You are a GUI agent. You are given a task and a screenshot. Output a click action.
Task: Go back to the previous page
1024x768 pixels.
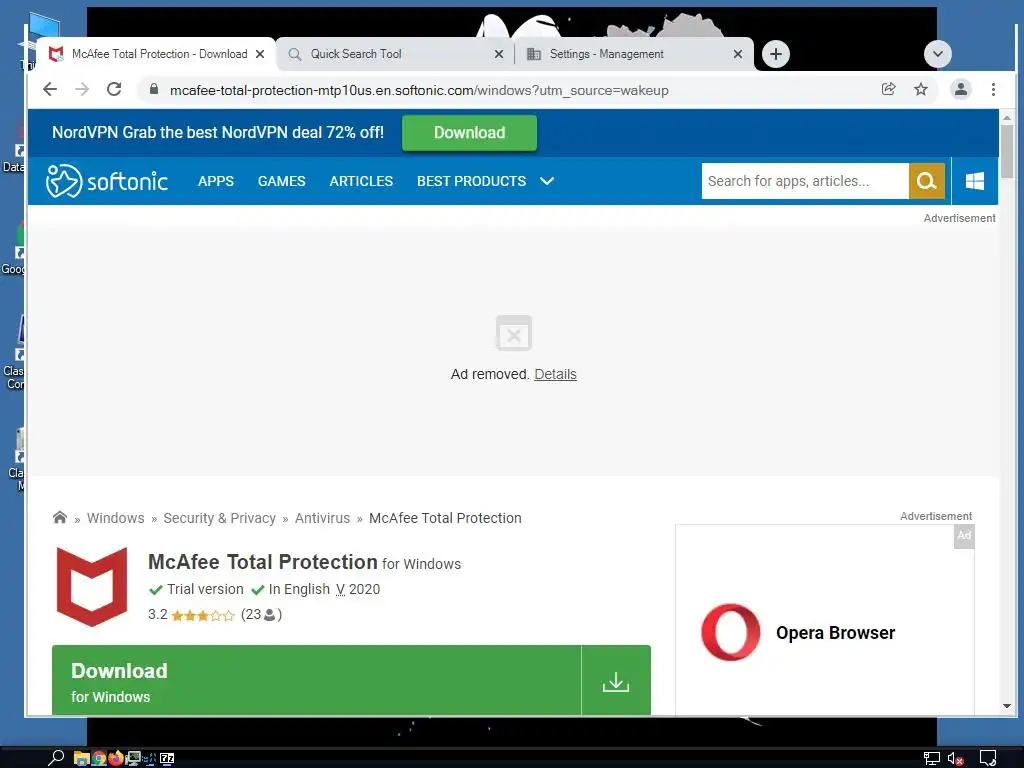point(50,89)
